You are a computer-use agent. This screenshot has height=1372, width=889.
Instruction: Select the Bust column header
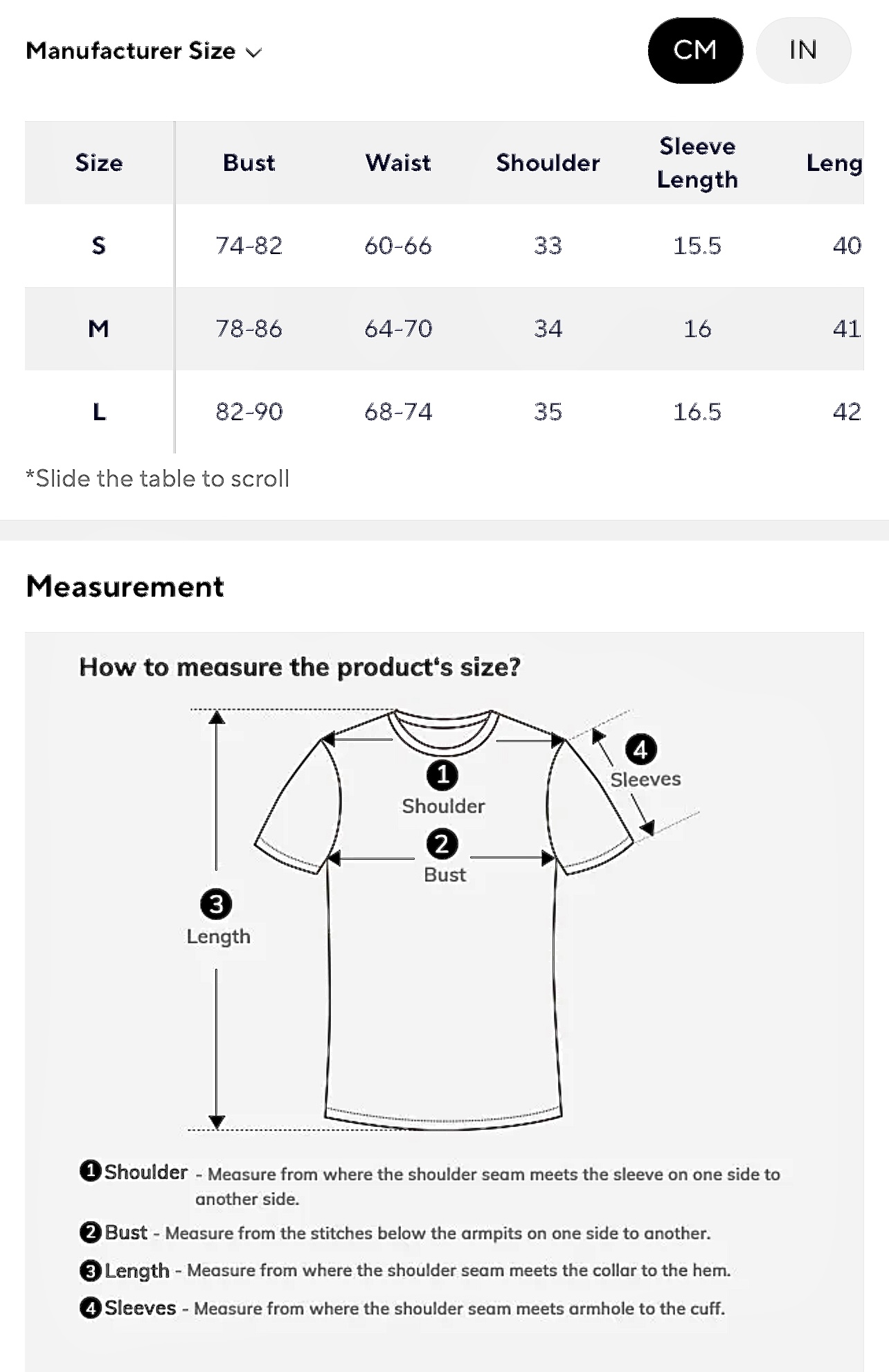coord(249,163)
